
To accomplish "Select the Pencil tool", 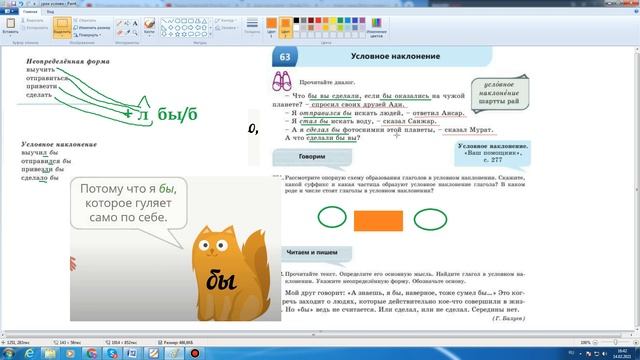I will [120, 23].
